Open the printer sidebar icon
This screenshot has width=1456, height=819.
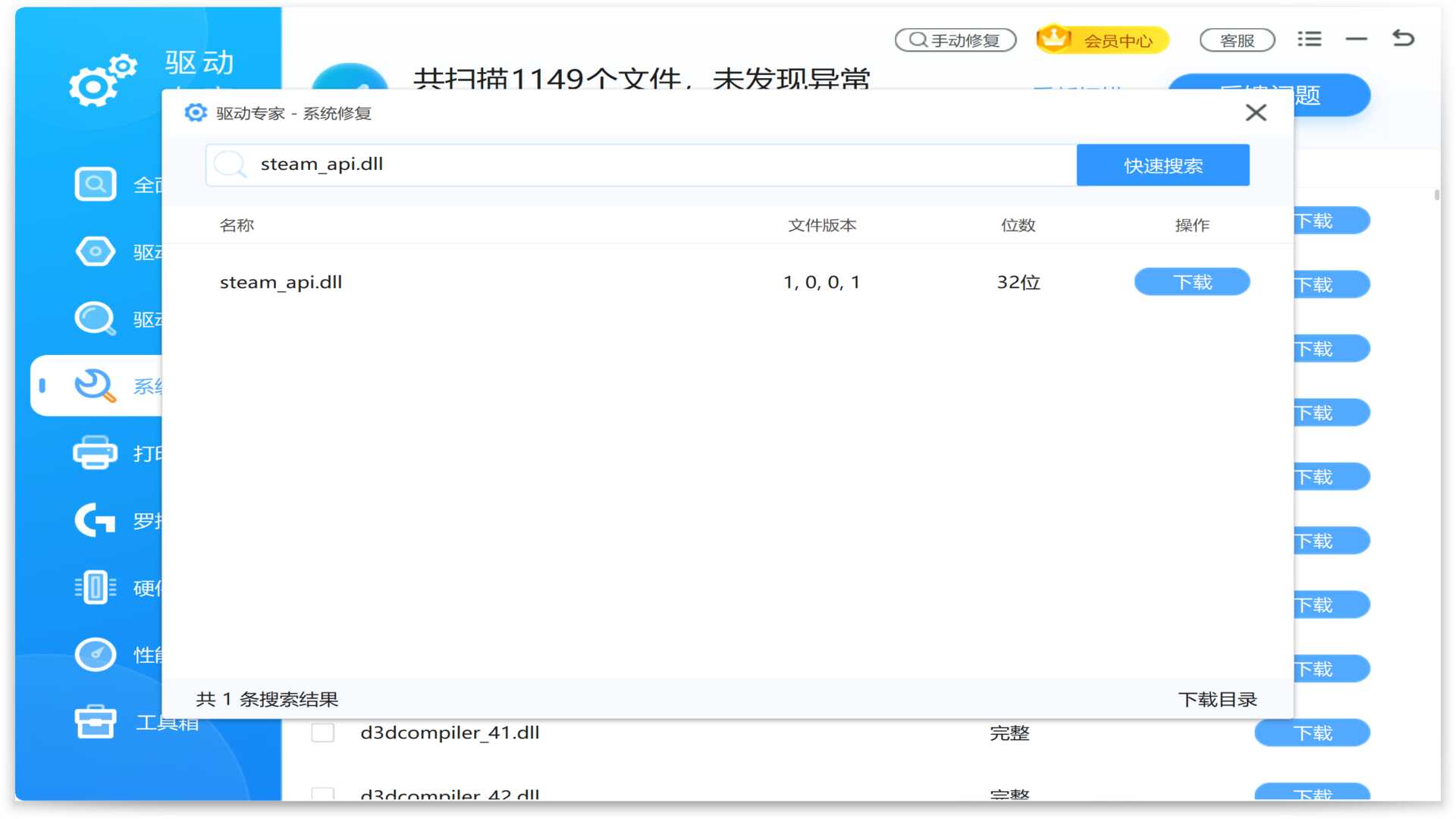pos(96,453)
